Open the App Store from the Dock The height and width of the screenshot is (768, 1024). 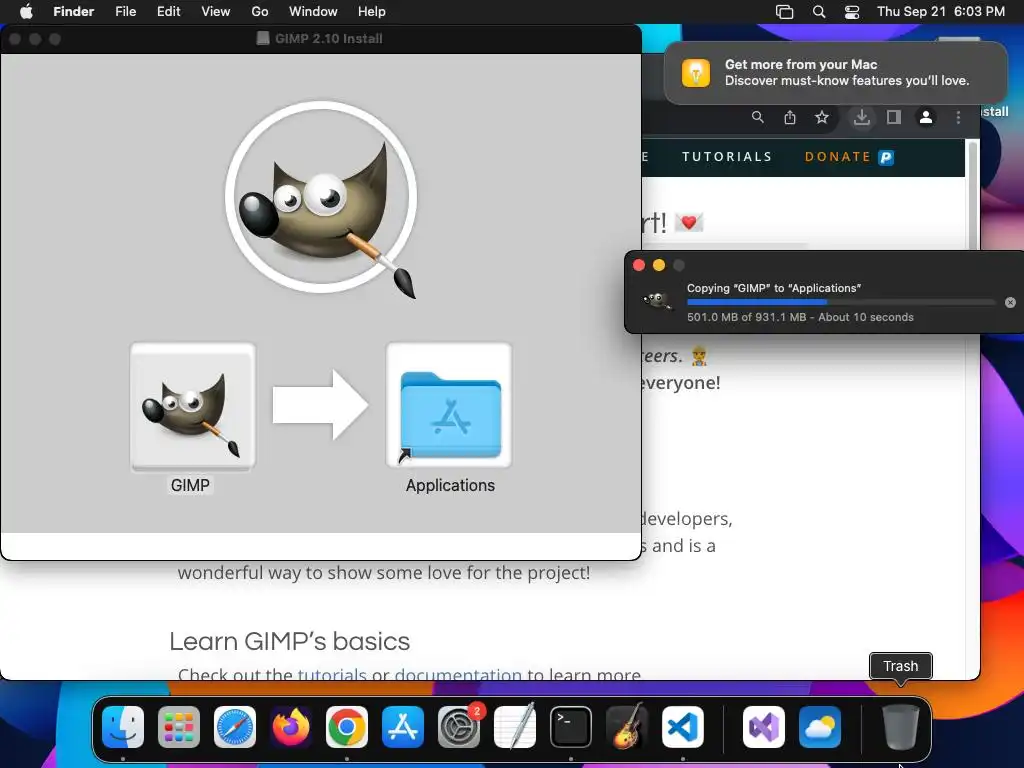[403, 727]
